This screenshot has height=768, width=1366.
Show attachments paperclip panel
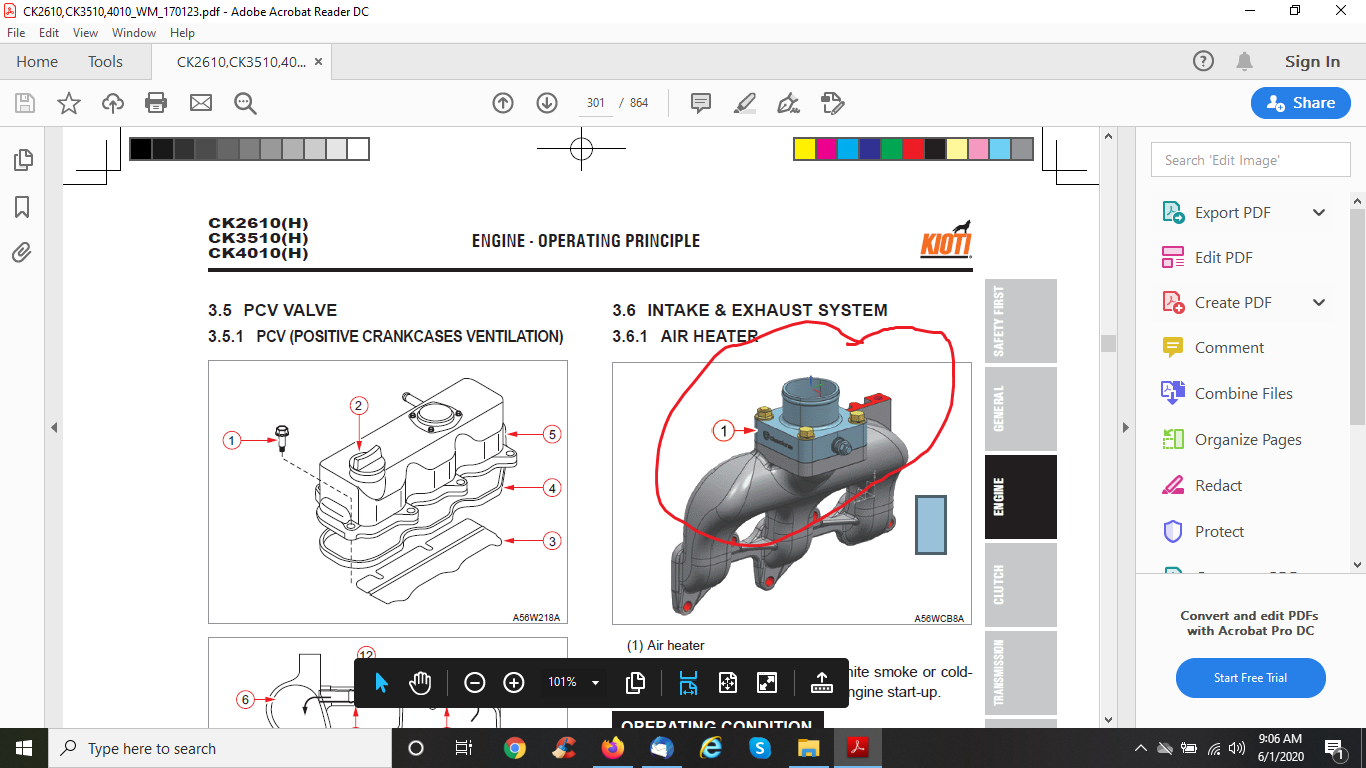pyautogui.click(x=22, y=253)
